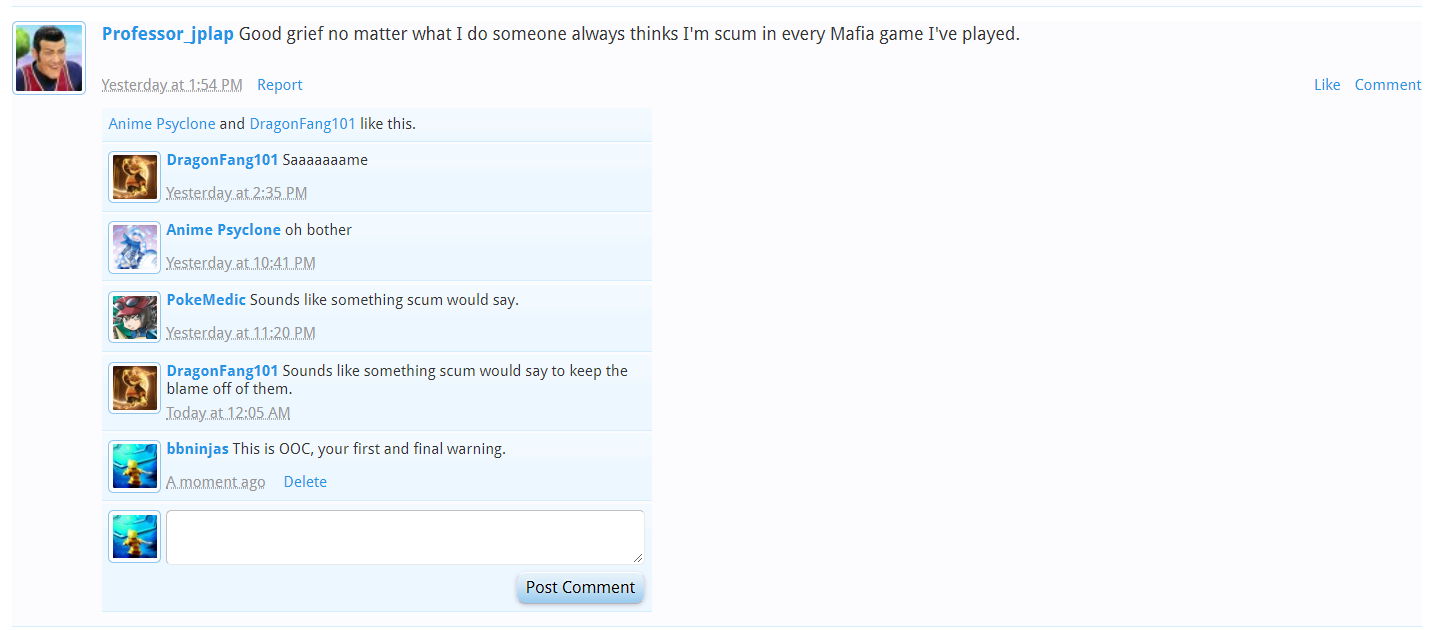
Task: Focus the new comment text box
Action: (405, 537)
